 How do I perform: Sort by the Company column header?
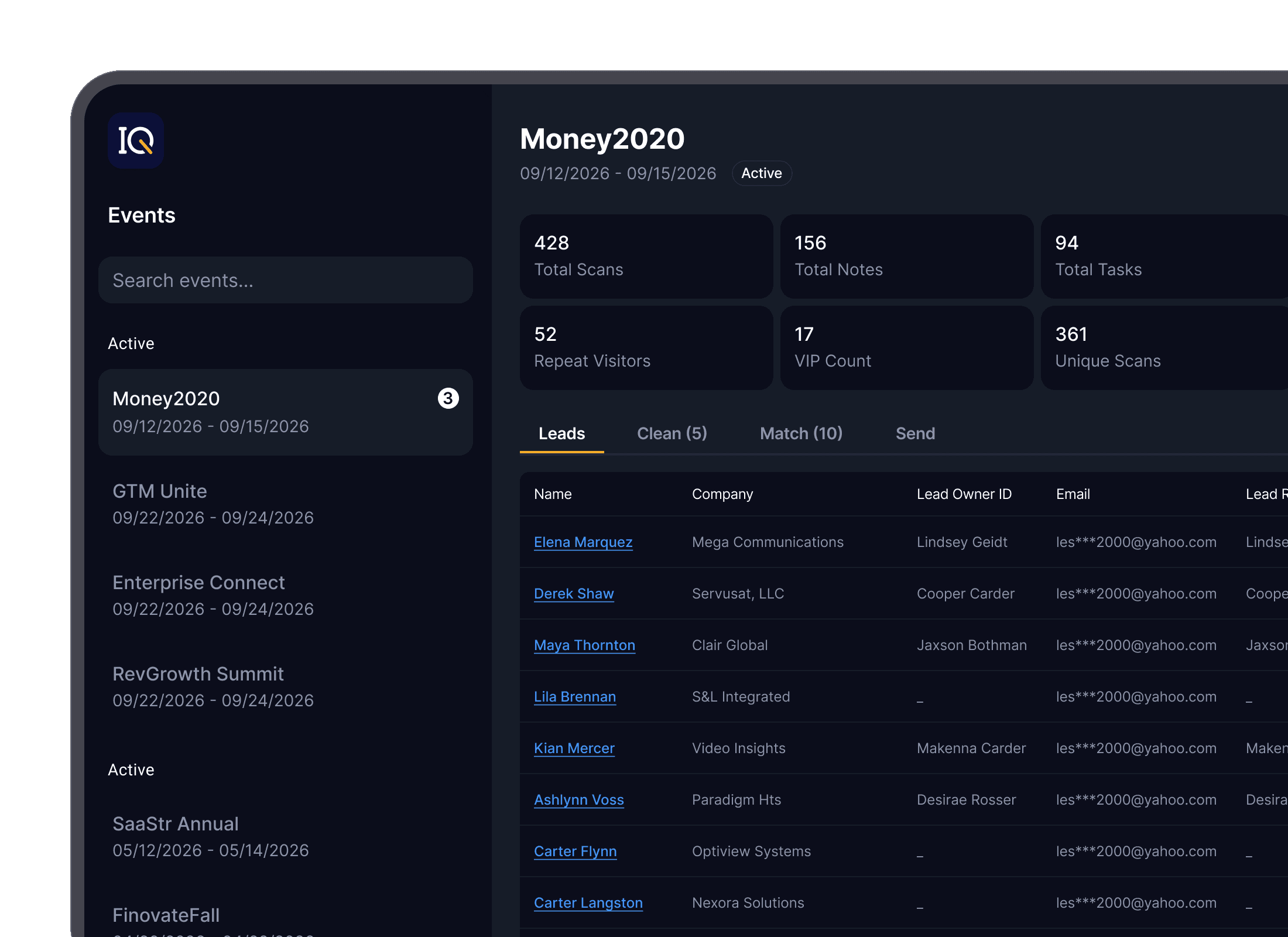point(722,494)
